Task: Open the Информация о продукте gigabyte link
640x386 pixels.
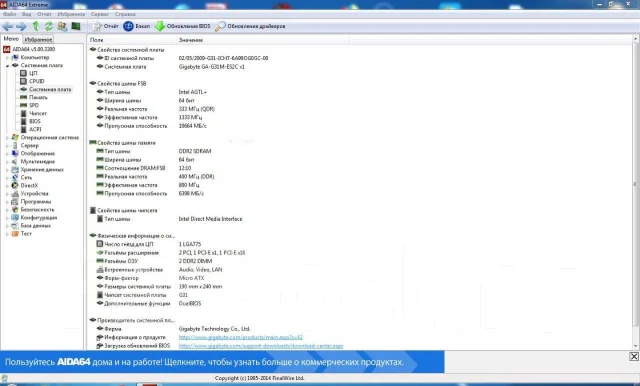Action: click(x=241, y=337)
